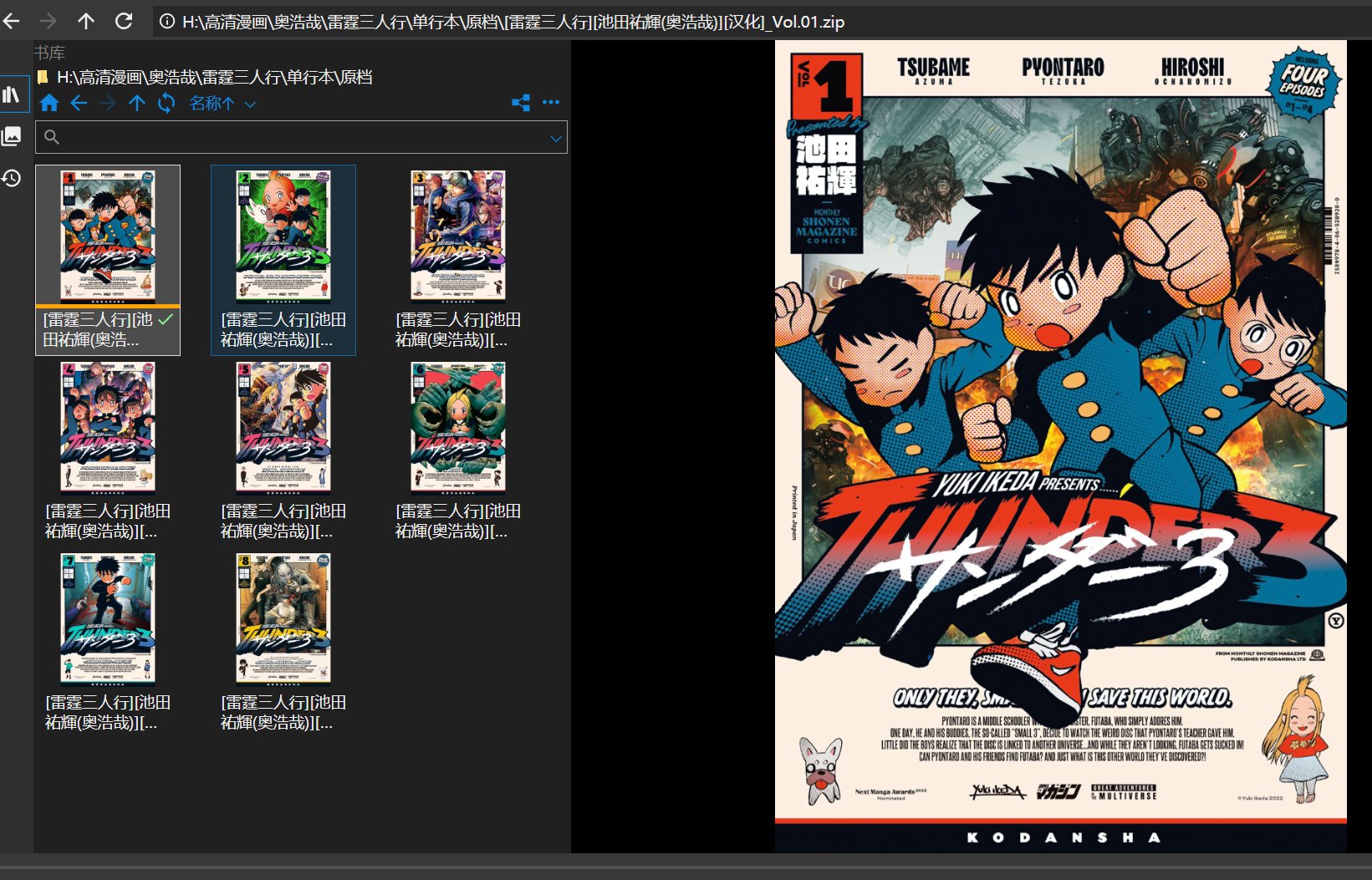This screenshot has height=880, width=1372.
Task: Select the Vol.8 cover thumbnail
Action: click(x=283, y=618)
